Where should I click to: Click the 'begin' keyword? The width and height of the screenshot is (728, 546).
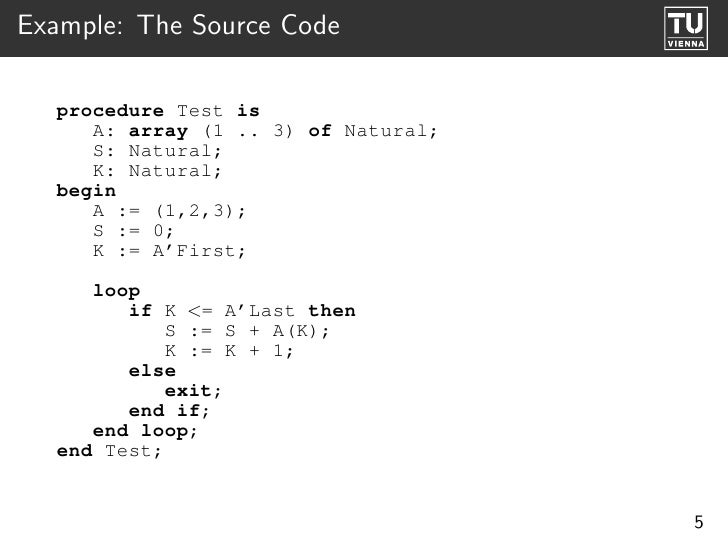pyautogui.click(x=86, y=190)
